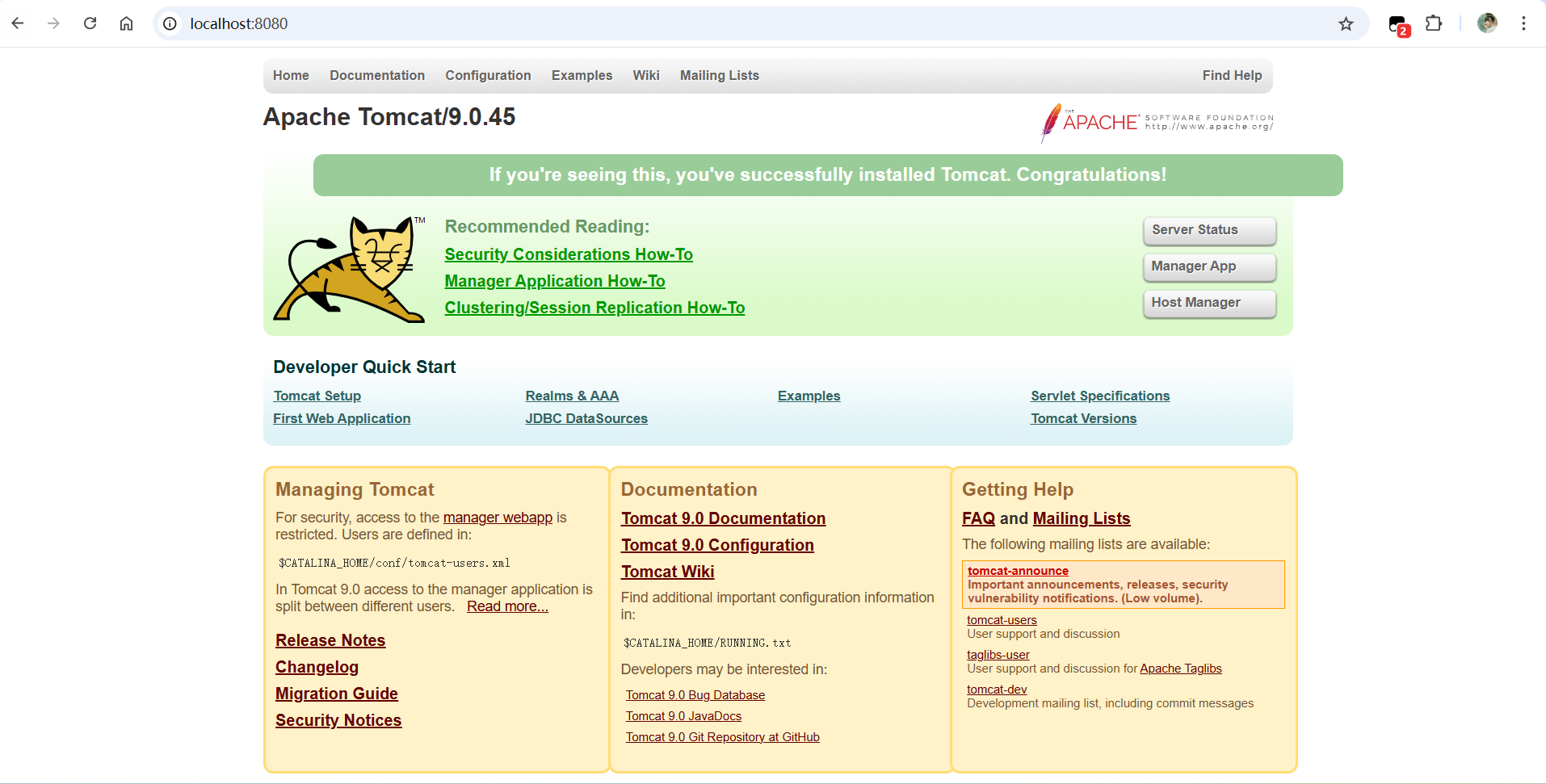Open the Apache Taglibs link

click(x=1181, y=669)
